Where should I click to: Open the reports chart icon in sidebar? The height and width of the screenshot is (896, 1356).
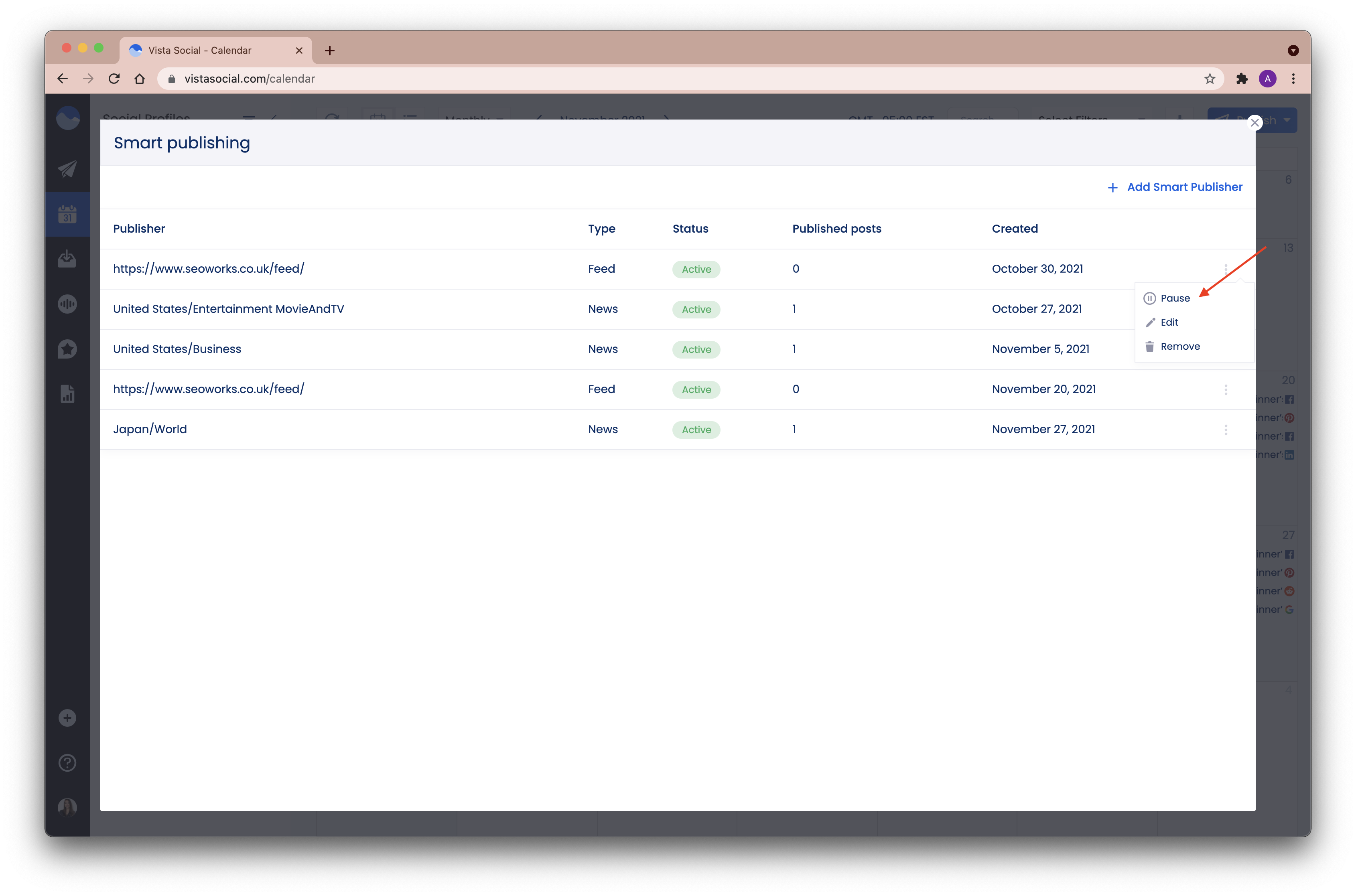click(67, 394)
